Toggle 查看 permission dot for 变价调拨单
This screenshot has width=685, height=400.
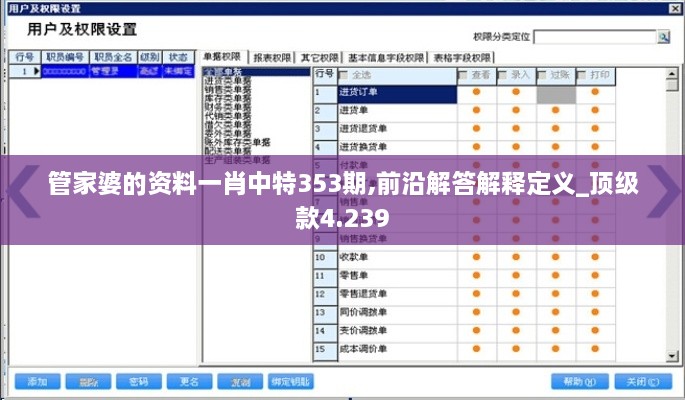coord(477,330)
